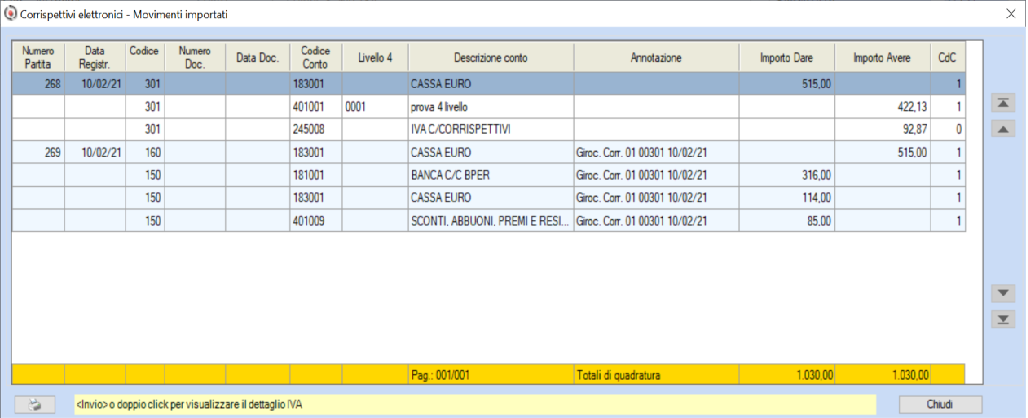Move up one row arrow icon
This screenshot has height=418, width=1028.
(1002, 130)
